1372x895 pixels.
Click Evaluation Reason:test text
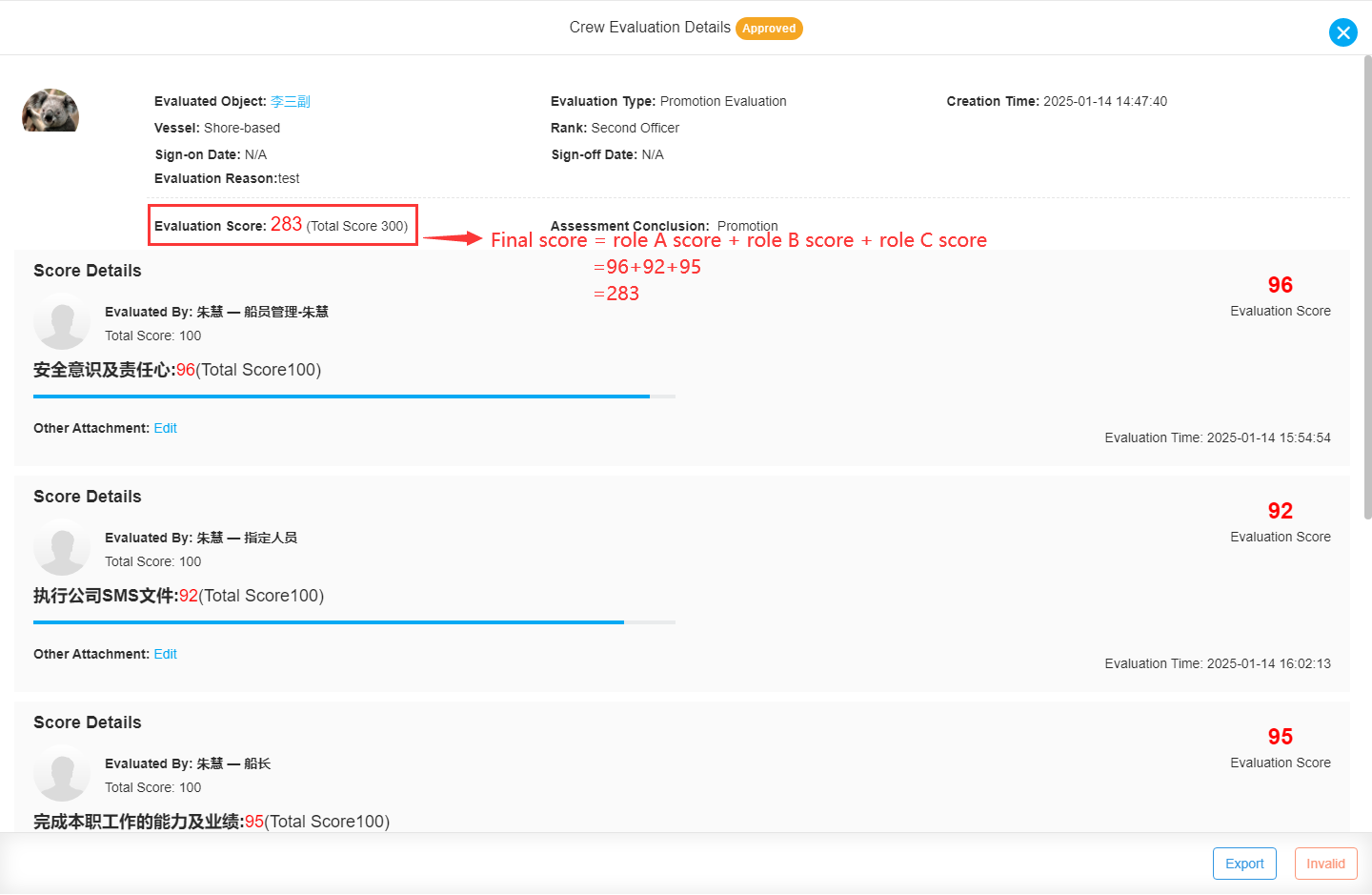point(227,178)
